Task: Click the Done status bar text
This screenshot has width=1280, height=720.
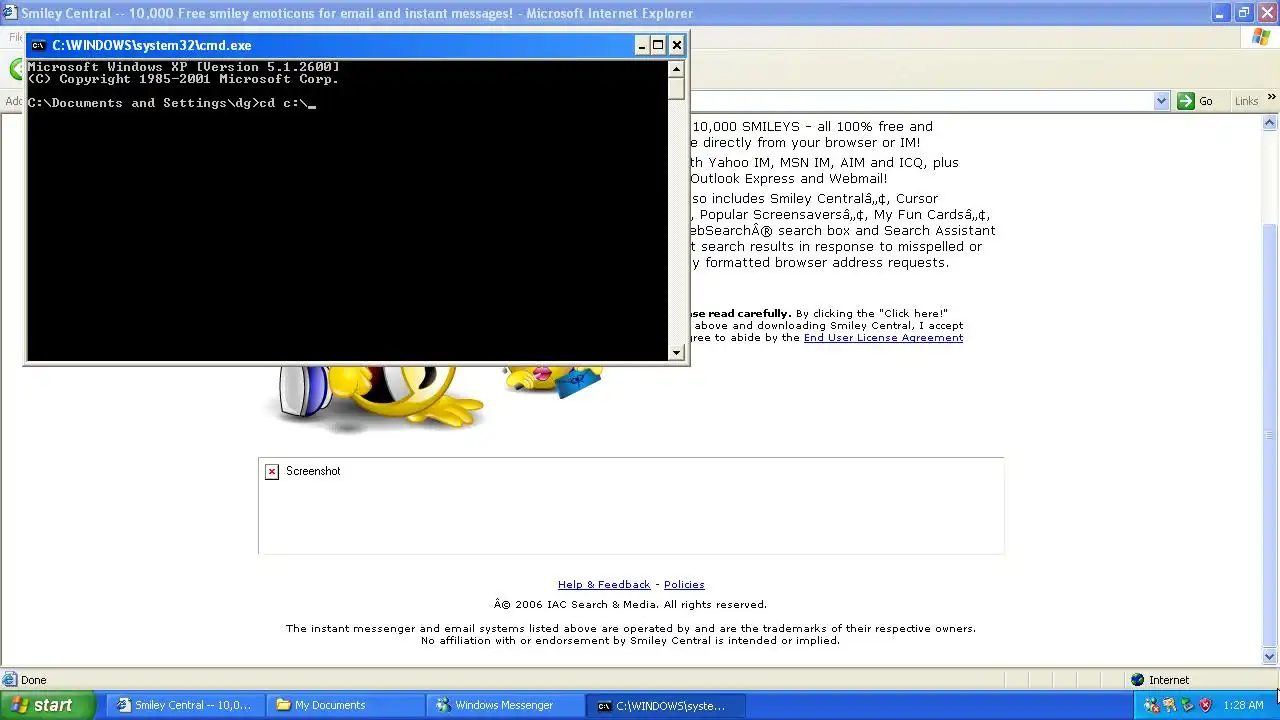Action: click(34, 680)
